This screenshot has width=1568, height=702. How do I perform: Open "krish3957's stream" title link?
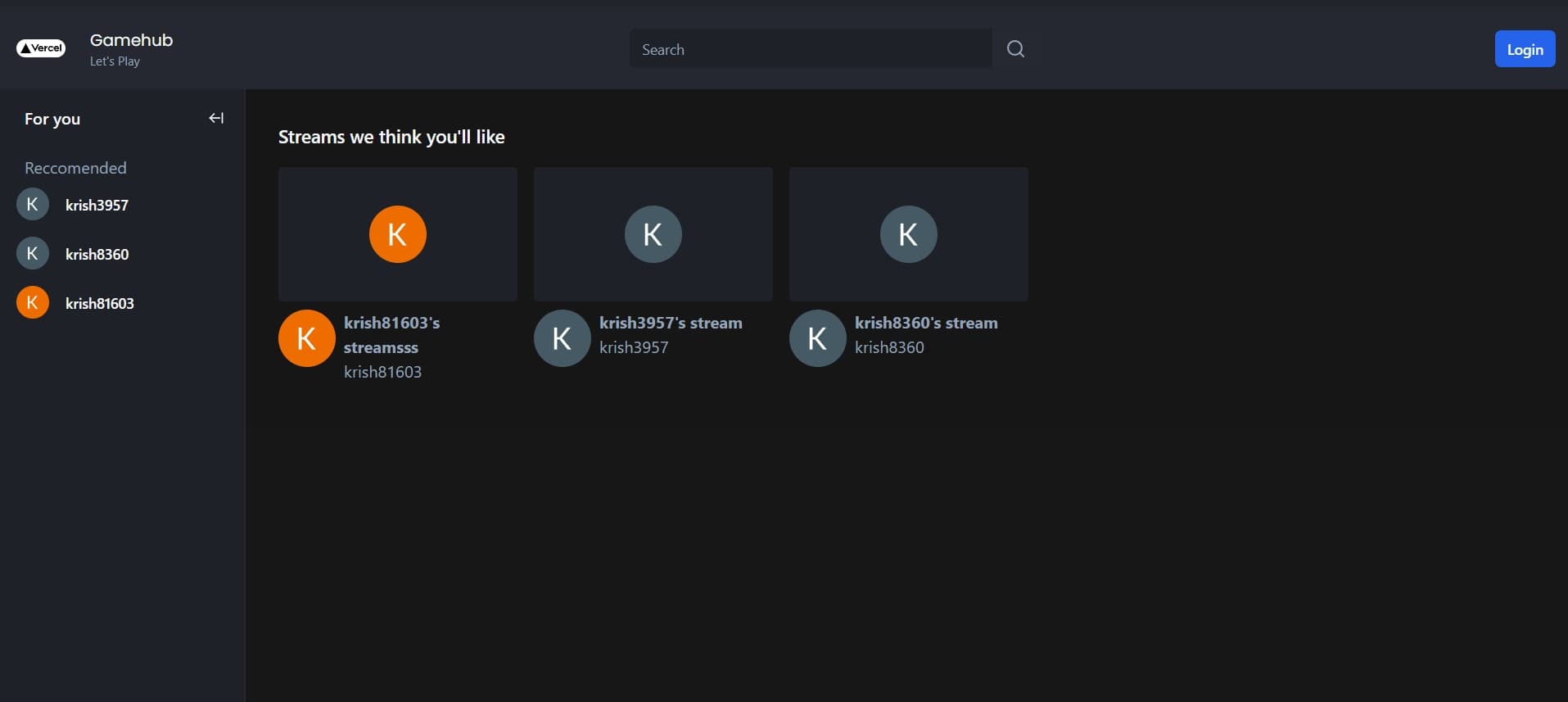pyautogui.click(x=671, y=323)
